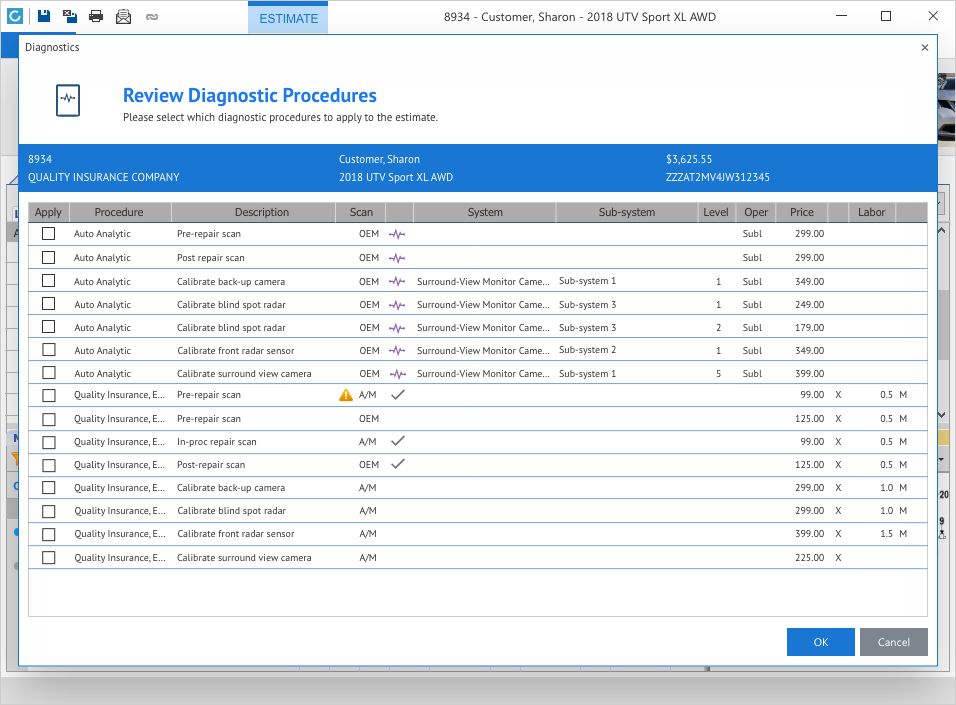Click scan pulse icon on Post repair scan row
The width and height of the screenshot is (956, 705).
click(x=398, y=258)
